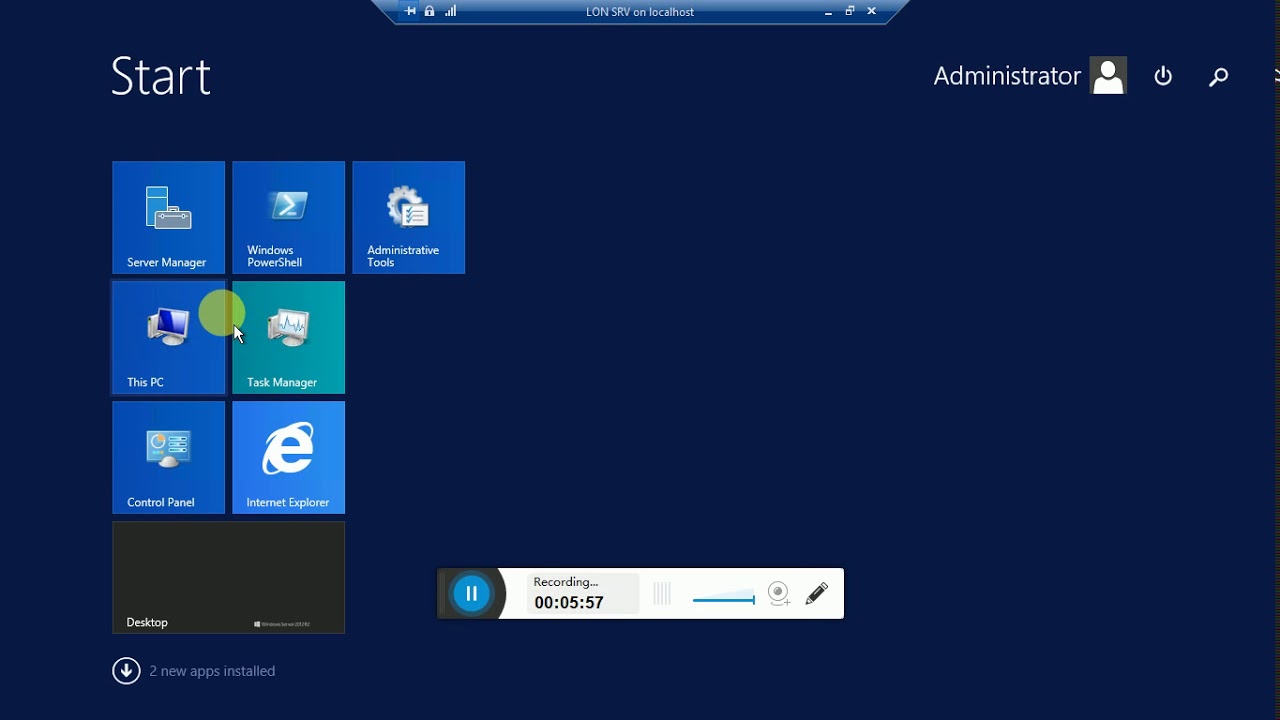Show all apps with the down arrow
Image resolution: width=1280 pixels, height=720 pixels.
(x=126, y=670)
